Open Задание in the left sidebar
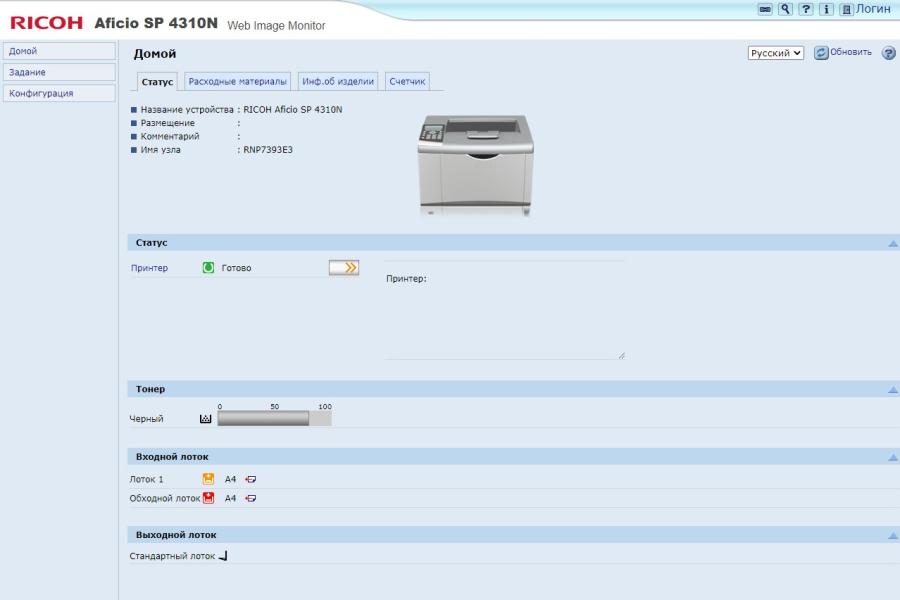Image resolution: width=900 pixels, height=600 pixels. pyautogui.click(x=59, y=72)
